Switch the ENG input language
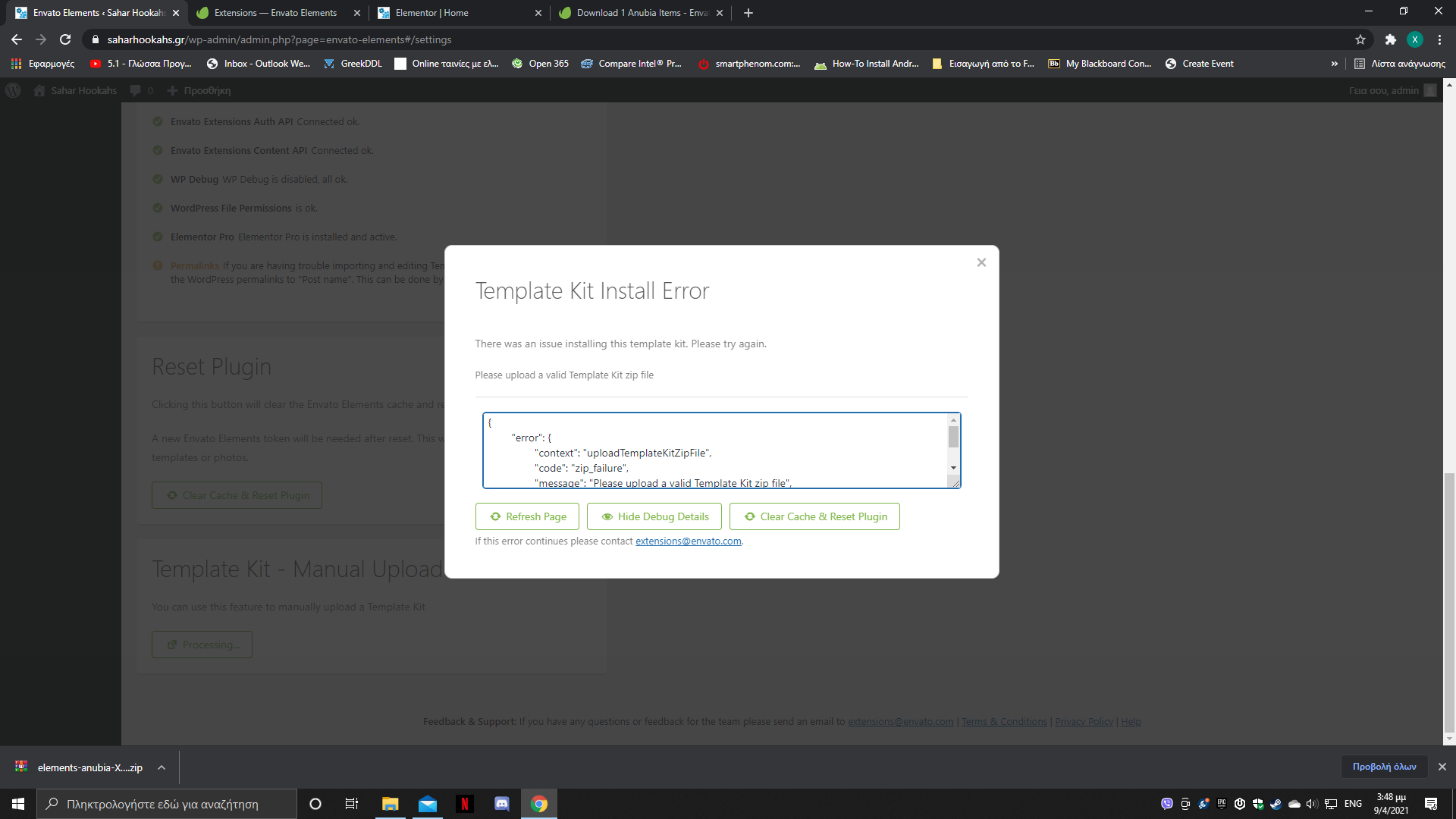Screen dimensions: 1456x819 pyautogui.click(x=1353, y=804)
